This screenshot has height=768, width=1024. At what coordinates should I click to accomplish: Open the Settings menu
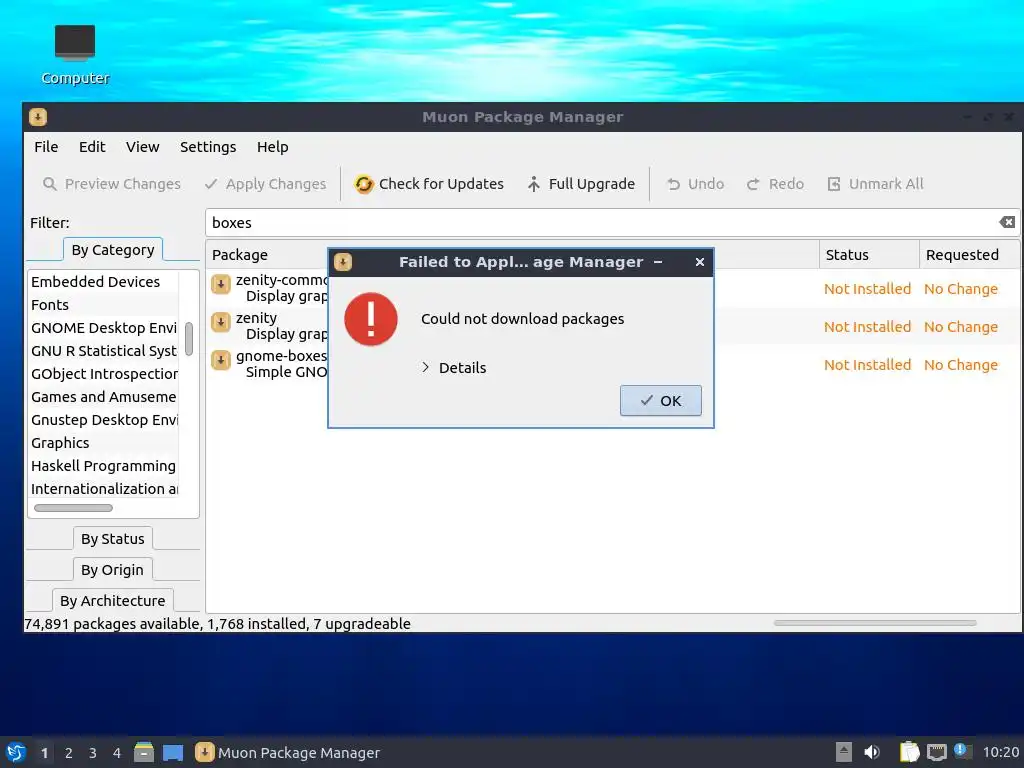(208, 147)
